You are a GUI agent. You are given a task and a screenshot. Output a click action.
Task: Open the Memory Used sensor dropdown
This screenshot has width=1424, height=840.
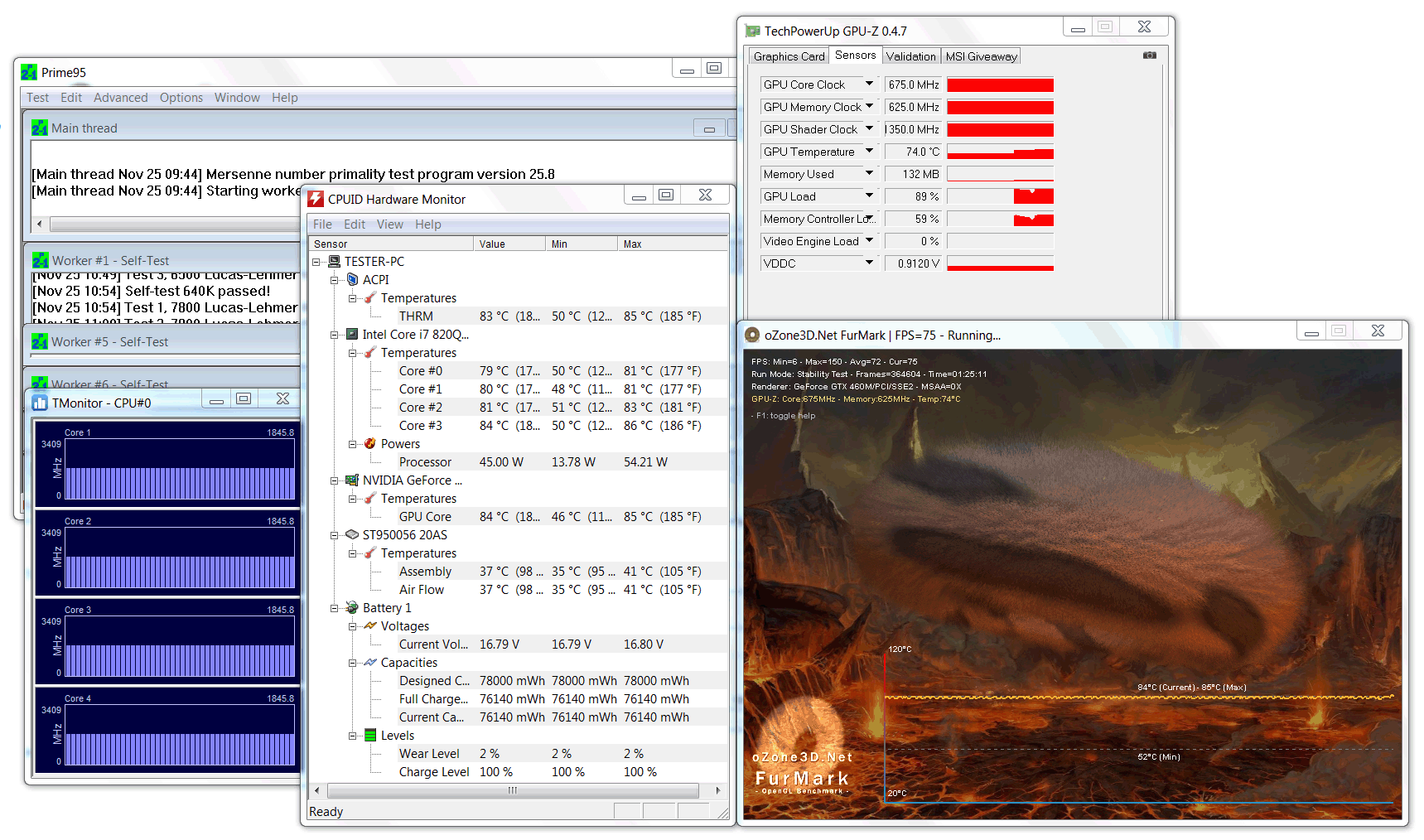point(869,174)
